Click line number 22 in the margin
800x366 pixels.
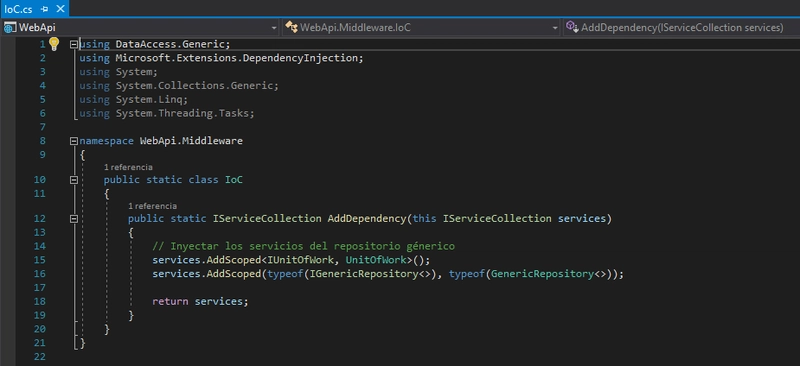click(40, 356)
